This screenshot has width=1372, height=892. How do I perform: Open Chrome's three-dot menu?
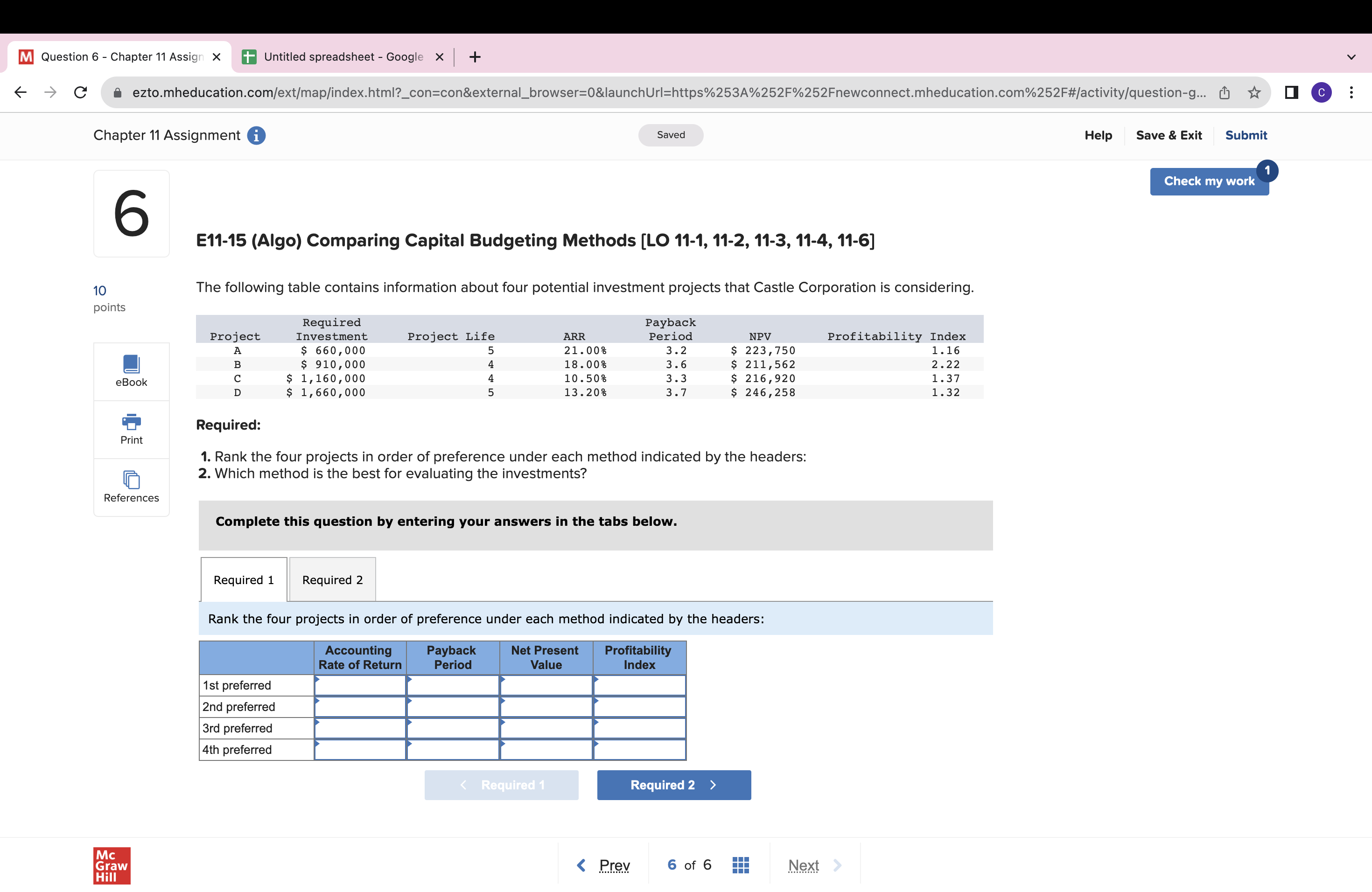click(x=1352, y=92)
